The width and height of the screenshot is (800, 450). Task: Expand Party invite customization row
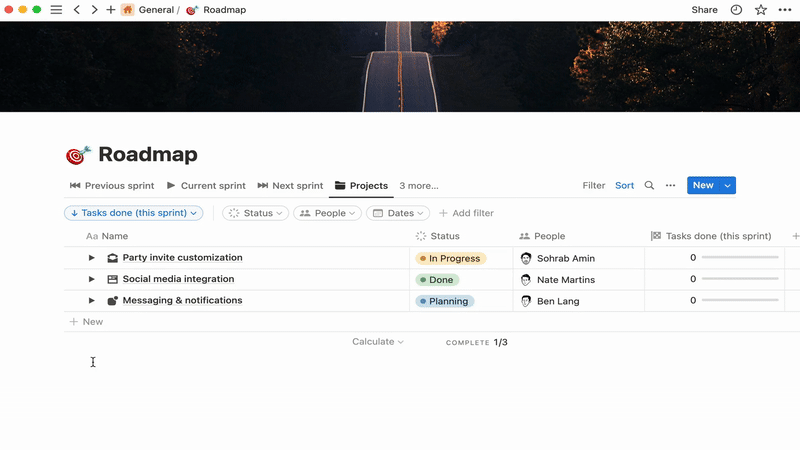91,258
